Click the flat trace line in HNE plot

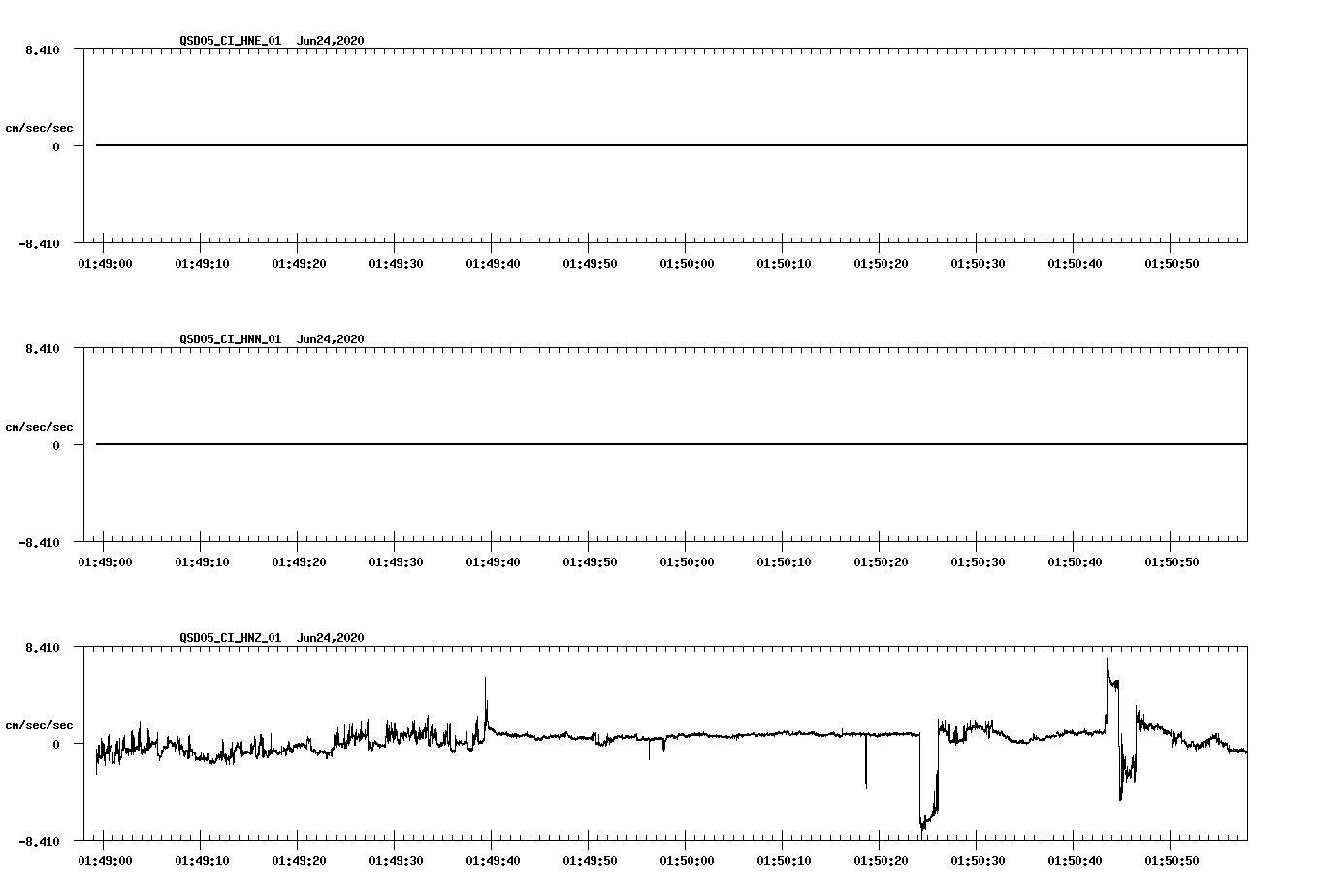pos(671,145)
